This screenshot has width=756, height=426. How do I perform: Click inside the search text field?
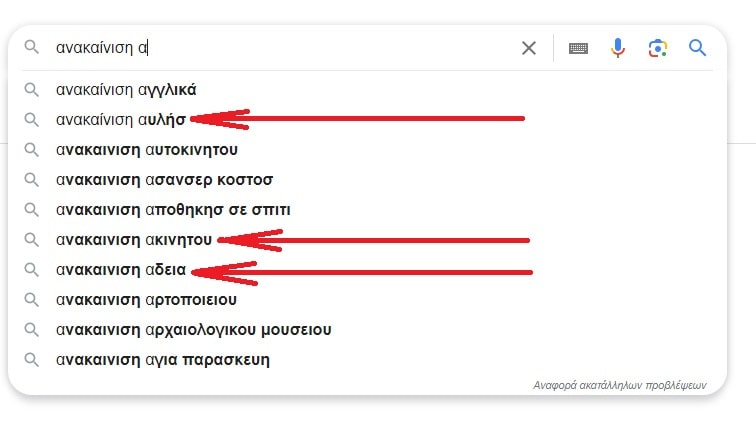click(x=300, y=48)
